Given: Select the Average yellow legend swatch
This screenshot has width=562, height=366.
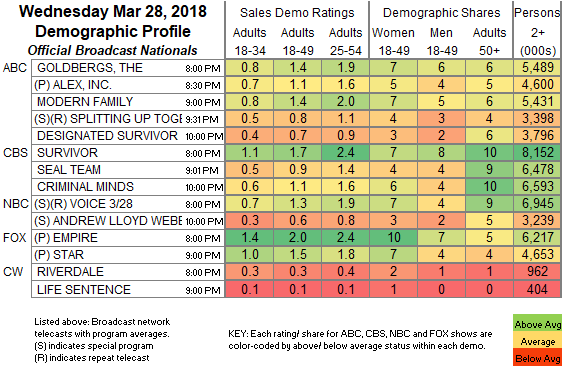Looking at the screenshot, I should tap(537, 342).
